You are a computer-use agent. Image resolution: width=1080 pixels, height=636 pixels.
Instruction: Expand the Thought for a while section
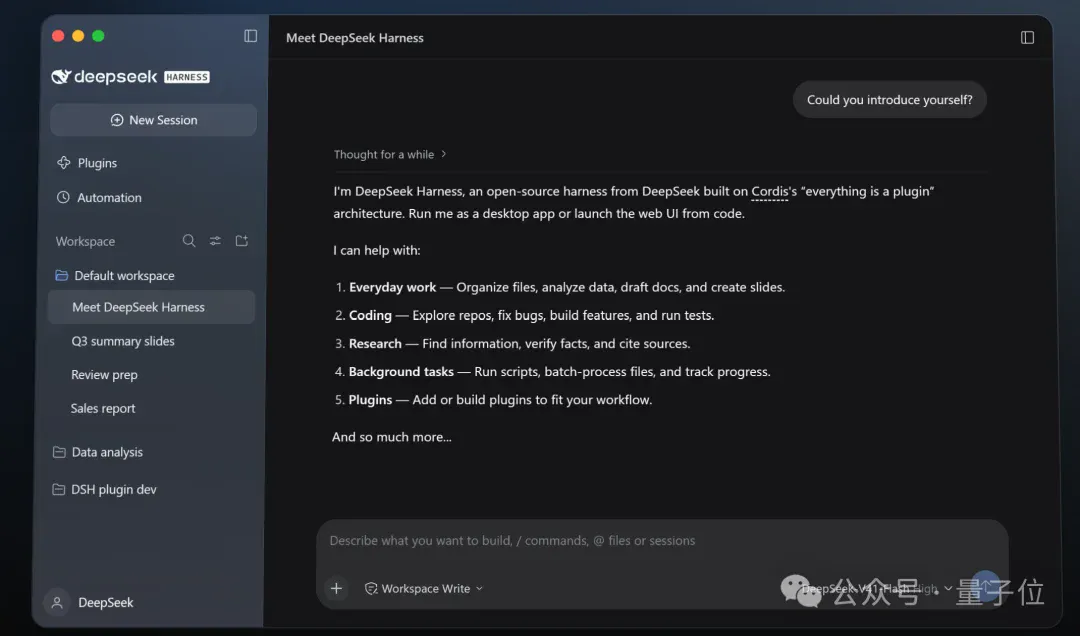point(390,154)
